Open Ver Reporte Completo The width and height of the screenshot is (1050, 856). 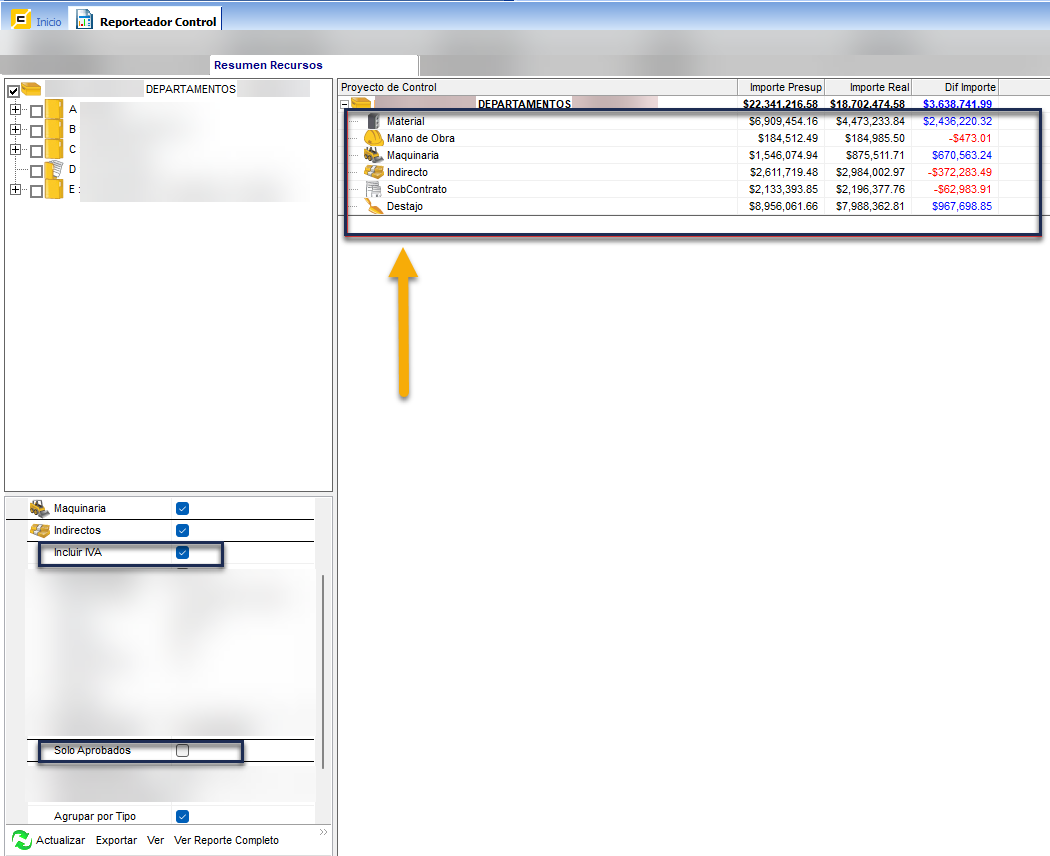point(226,840)
